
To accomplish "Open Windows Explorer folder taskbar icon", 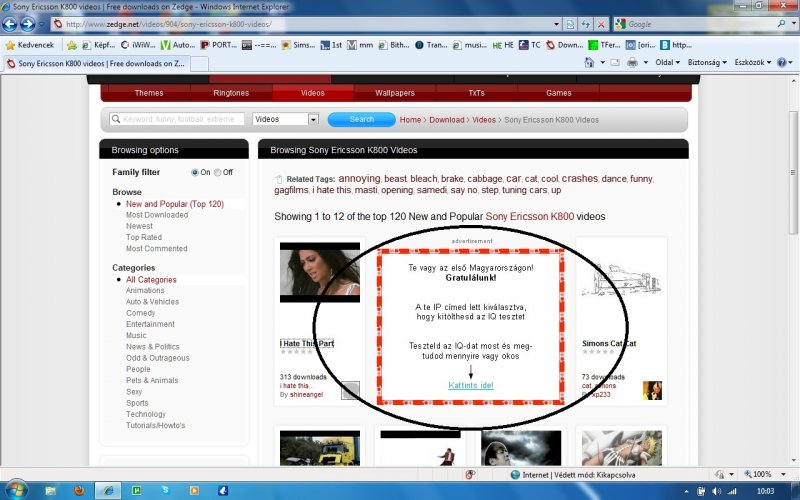I will (x=51, y=490).
